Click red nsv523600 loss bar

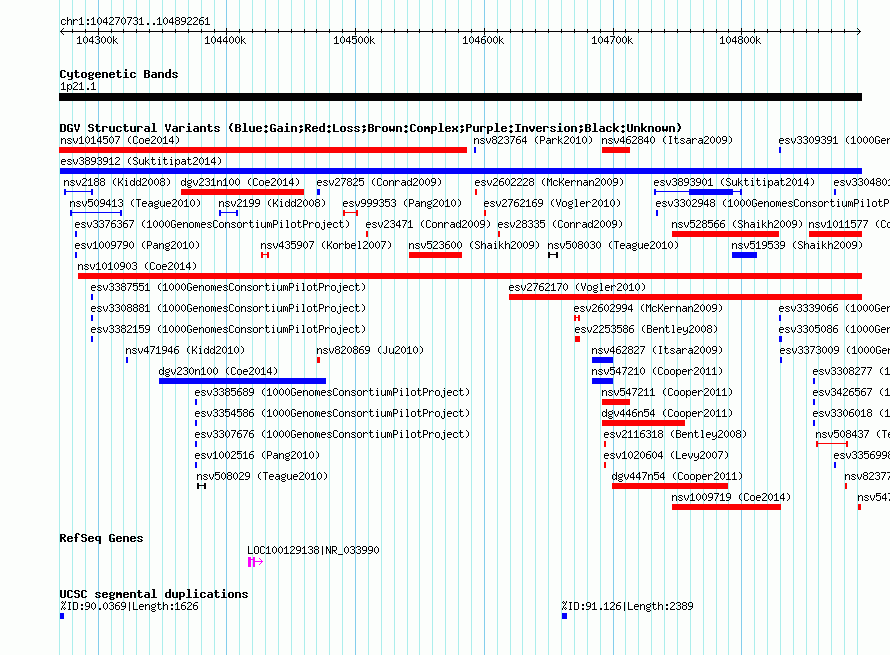point(435,255)
